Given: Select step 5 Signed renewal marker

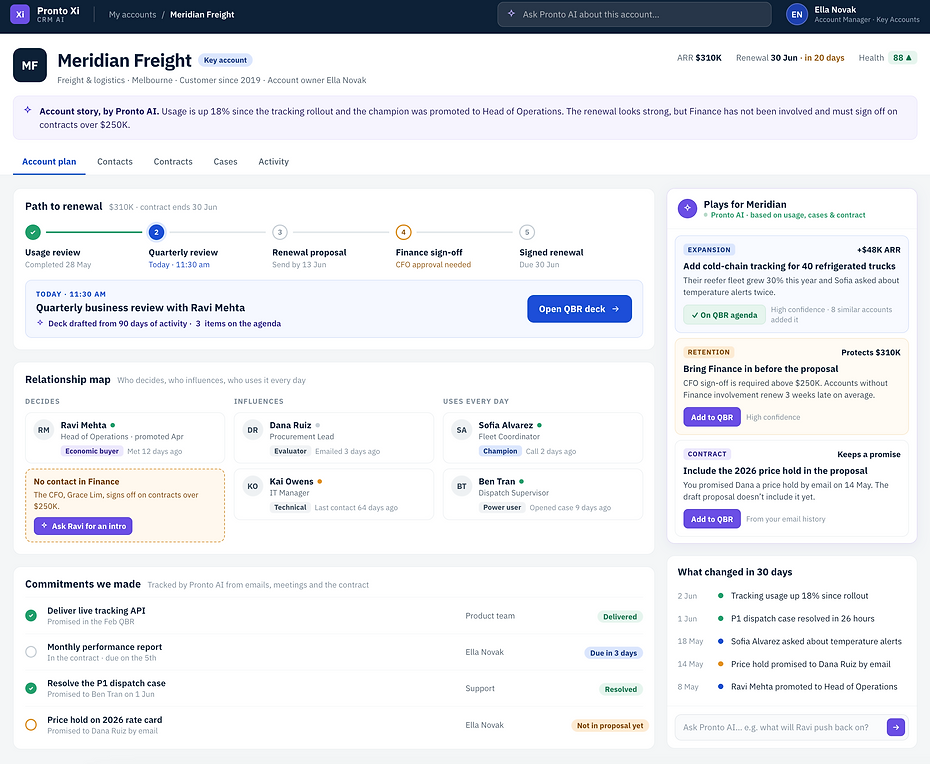Looking at the screenshot, I should click(x=527, y=232).
